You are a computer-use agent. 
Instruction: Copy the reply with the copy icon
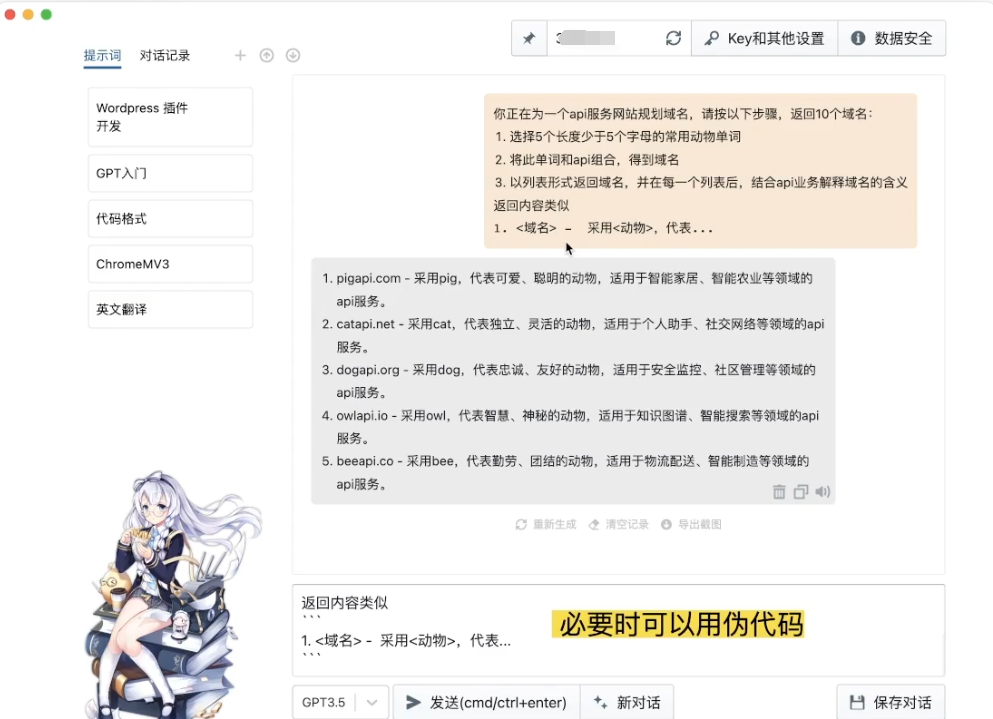[x=801, y=492]
